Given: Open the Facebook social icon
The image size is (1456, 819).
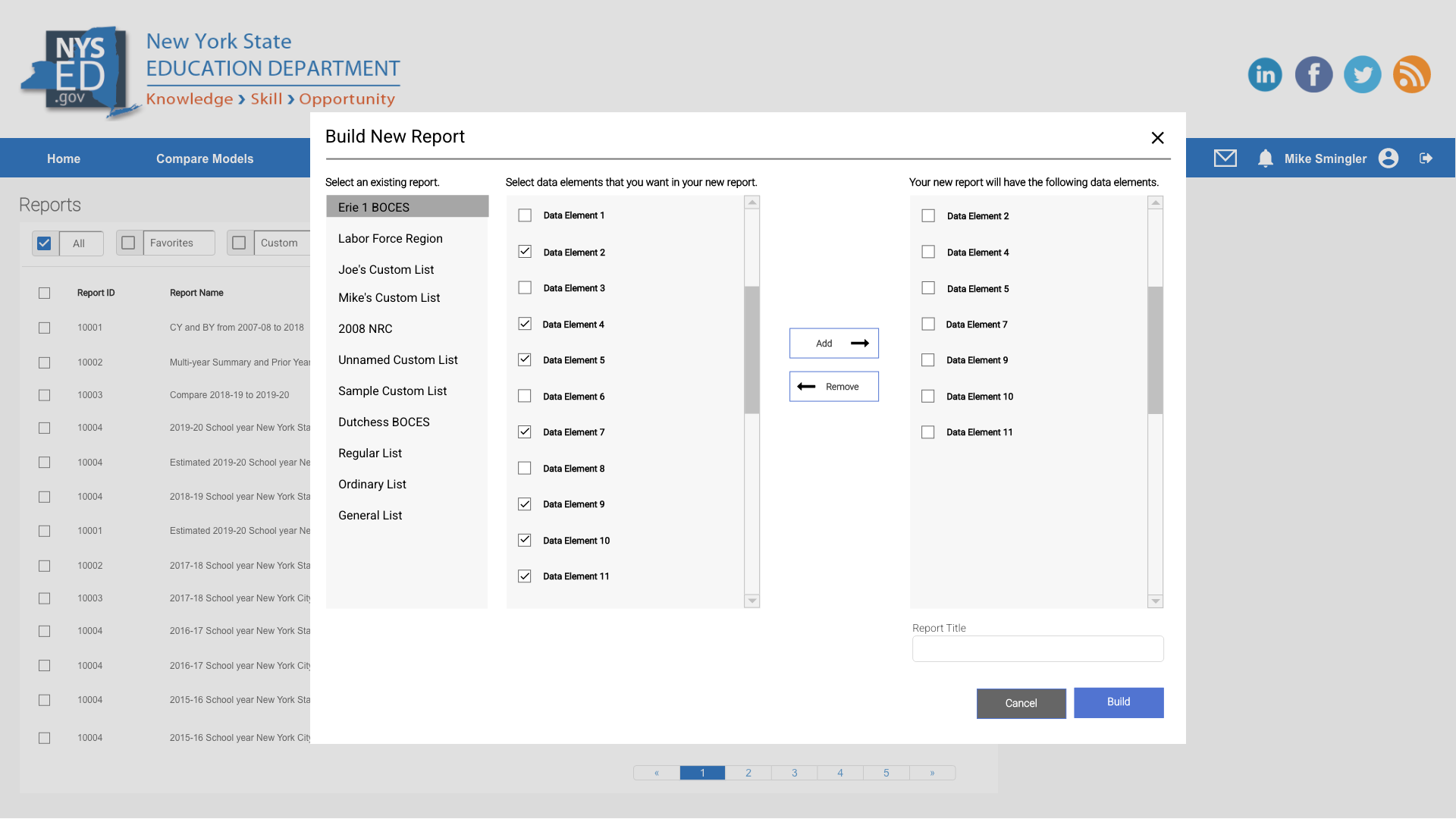Looking at the screenshot, I should tap(1313, 74).
